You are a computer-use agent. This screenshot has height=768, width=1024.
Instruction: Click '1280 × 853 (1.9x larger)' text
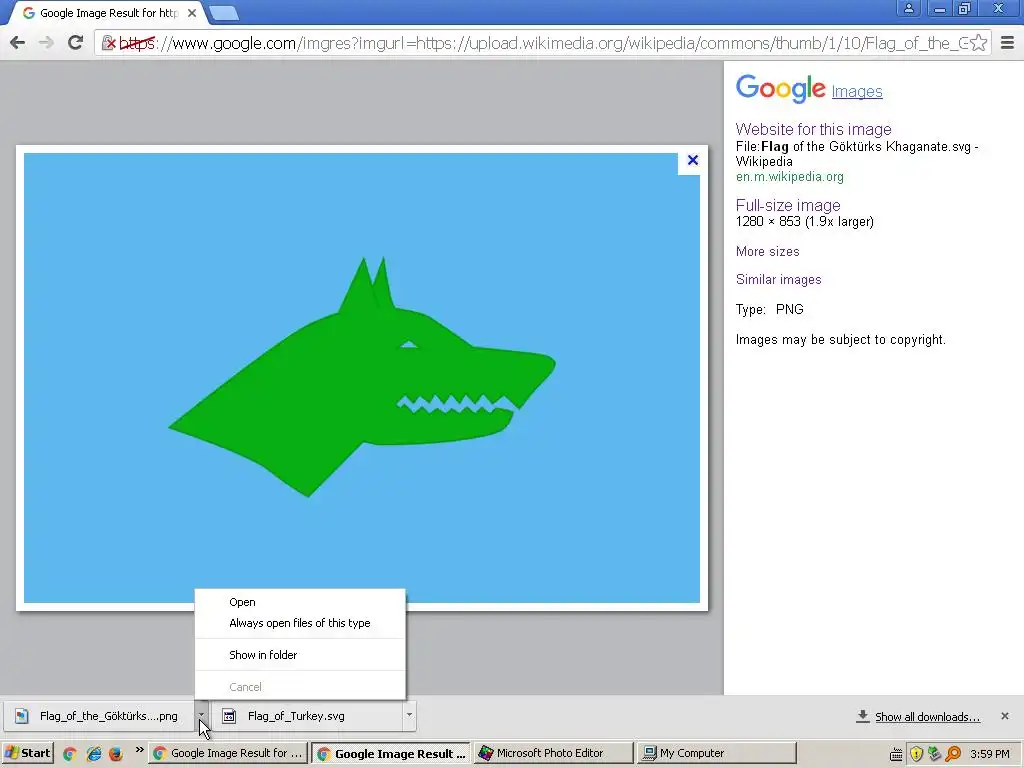click(805, 221)
